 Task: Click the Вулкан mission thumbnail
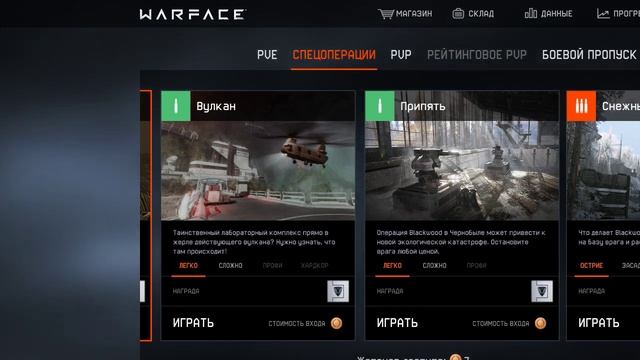(258, 171)
